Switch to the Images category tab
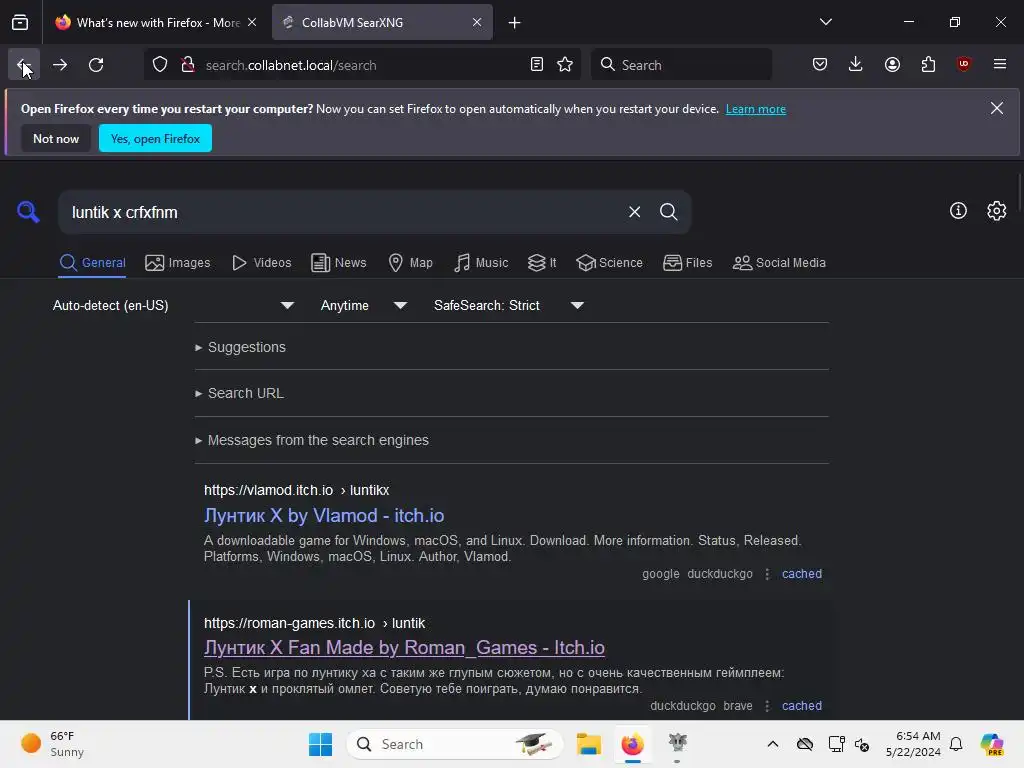Image resolution: width=1024 pixels, height=768 pixels. tap(178, 263)
